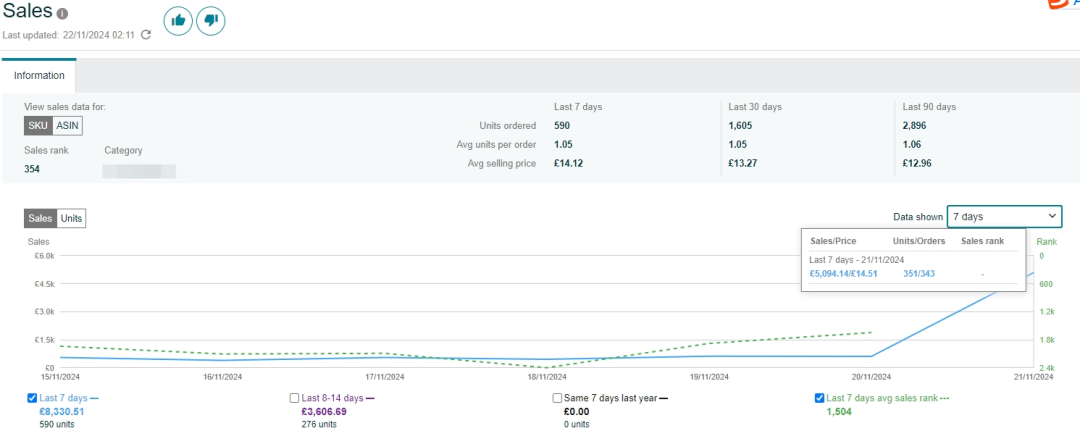Refresh the last updated timestamp

(146, 34)
